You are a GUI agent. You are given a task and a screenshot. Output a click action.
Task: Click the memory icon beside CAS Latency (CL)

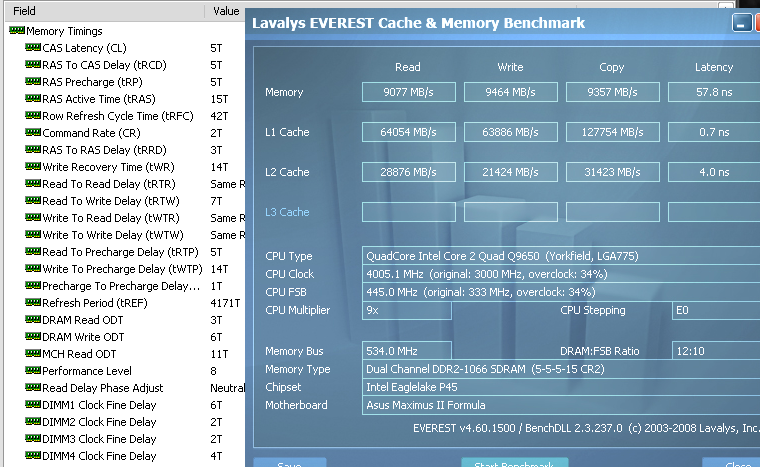33,48
